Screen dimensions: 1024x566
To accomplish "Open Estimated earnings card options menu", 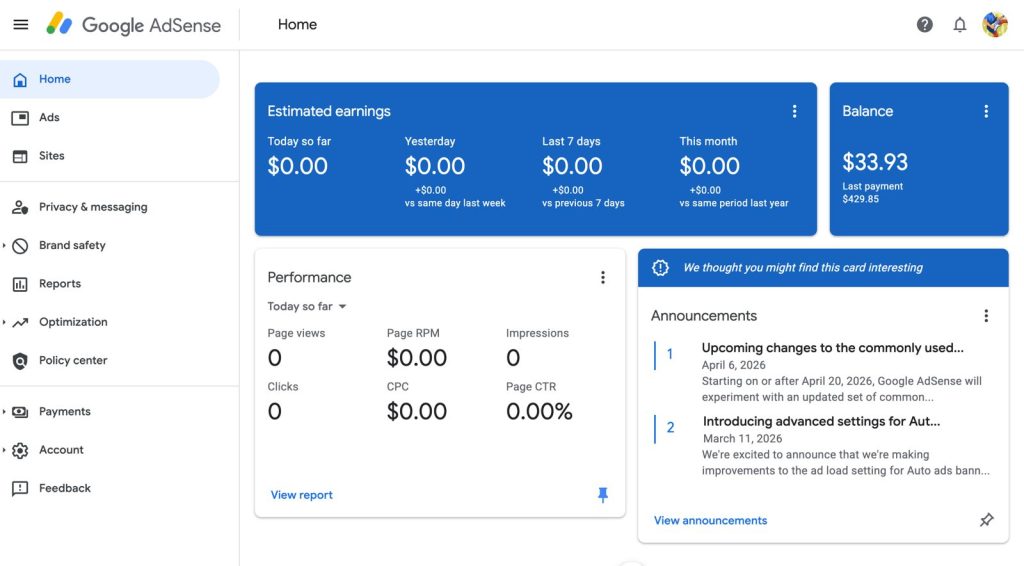I will tap(795, 111).
